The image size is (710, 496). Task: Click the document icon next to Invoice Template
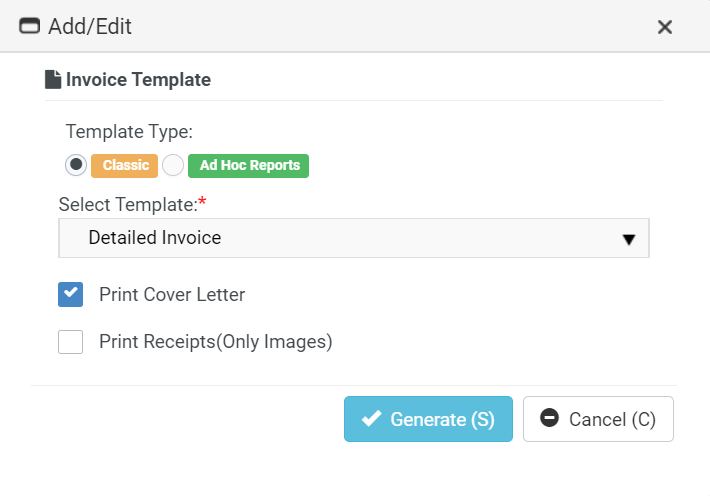[53, 80]
